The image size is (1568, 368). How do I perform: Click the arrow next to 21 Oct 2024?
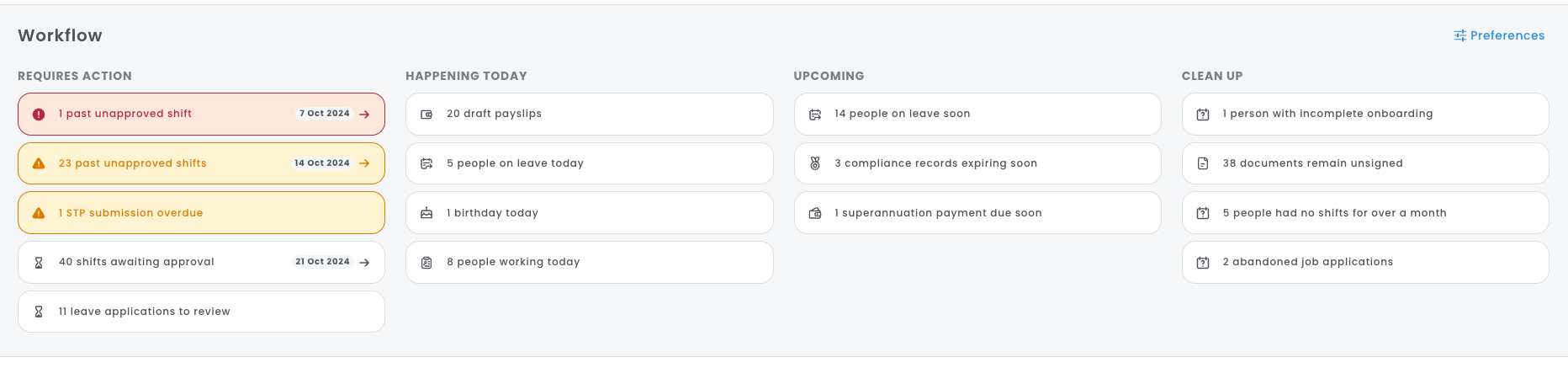(x=364, y=263)
